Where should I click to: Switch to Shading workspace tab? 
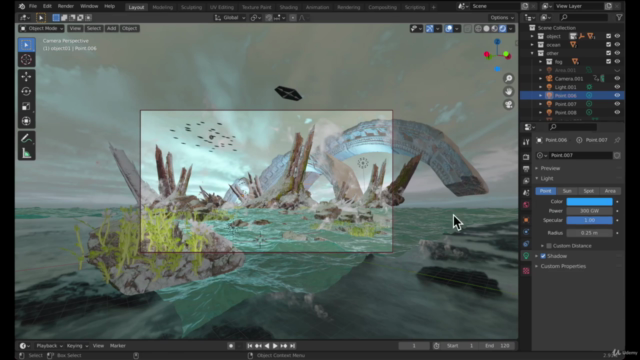click(x=289, y=7)
